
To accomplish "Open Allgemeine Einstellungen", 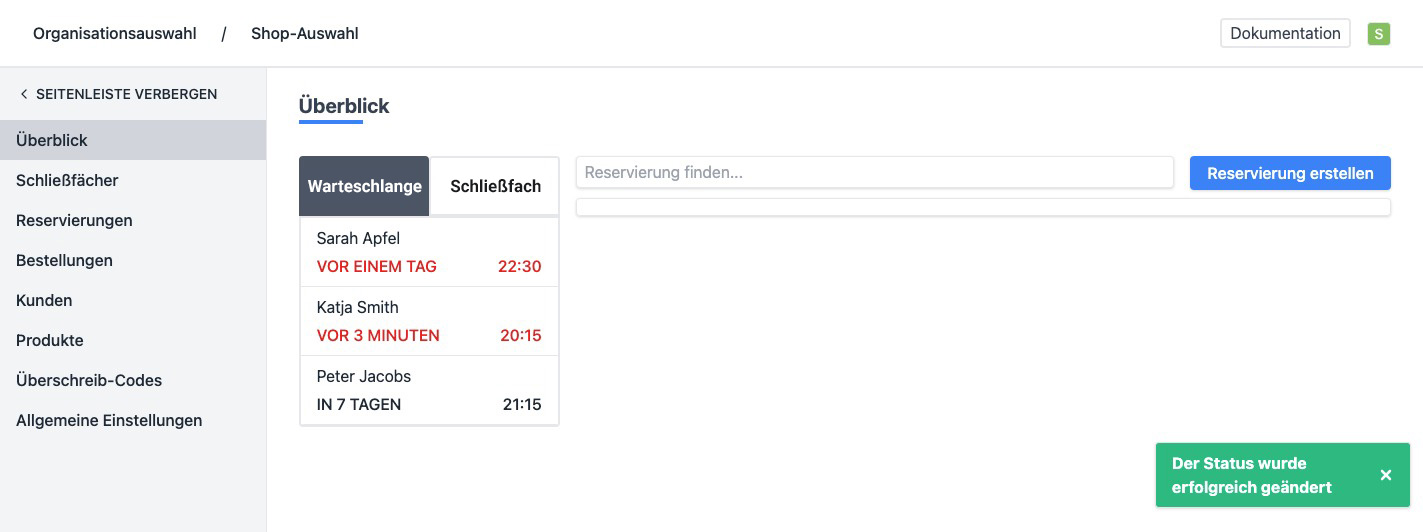I will (x=109, y=420).
